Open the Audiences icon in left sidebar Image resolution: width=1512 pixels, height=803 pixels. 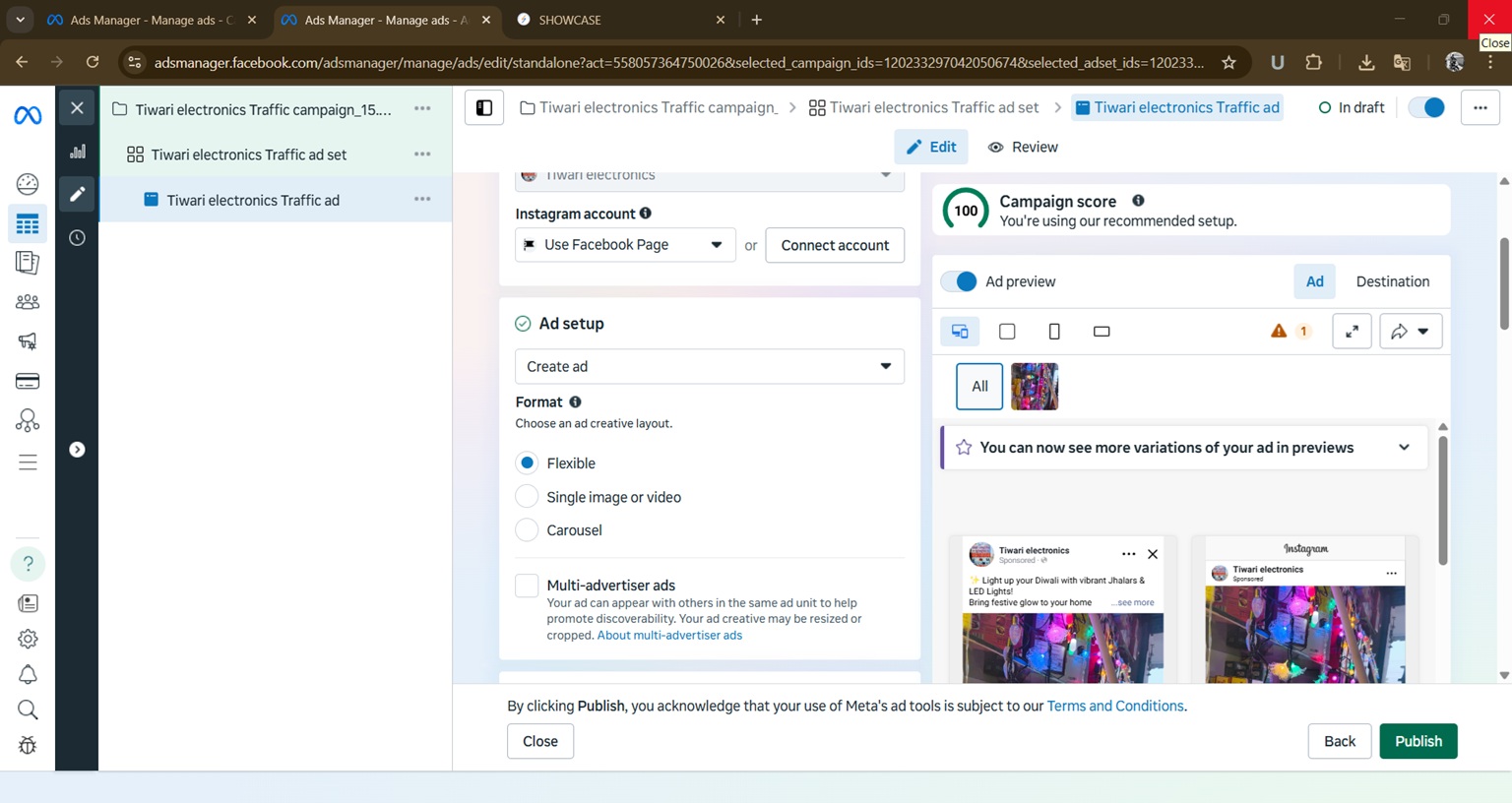pos(28,302)
